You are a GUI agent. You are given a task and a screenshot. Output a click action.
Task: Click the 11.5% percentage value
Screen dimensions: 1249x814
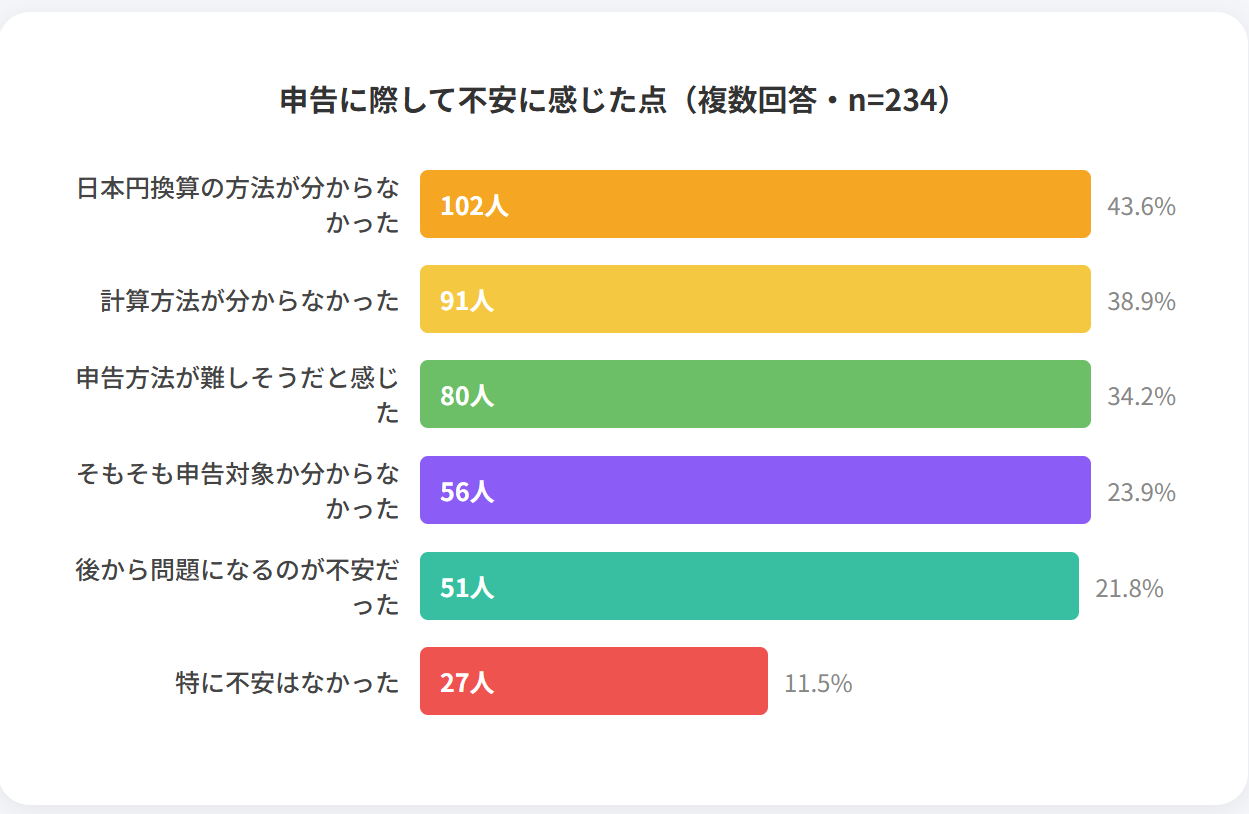(x=818, y=684)
